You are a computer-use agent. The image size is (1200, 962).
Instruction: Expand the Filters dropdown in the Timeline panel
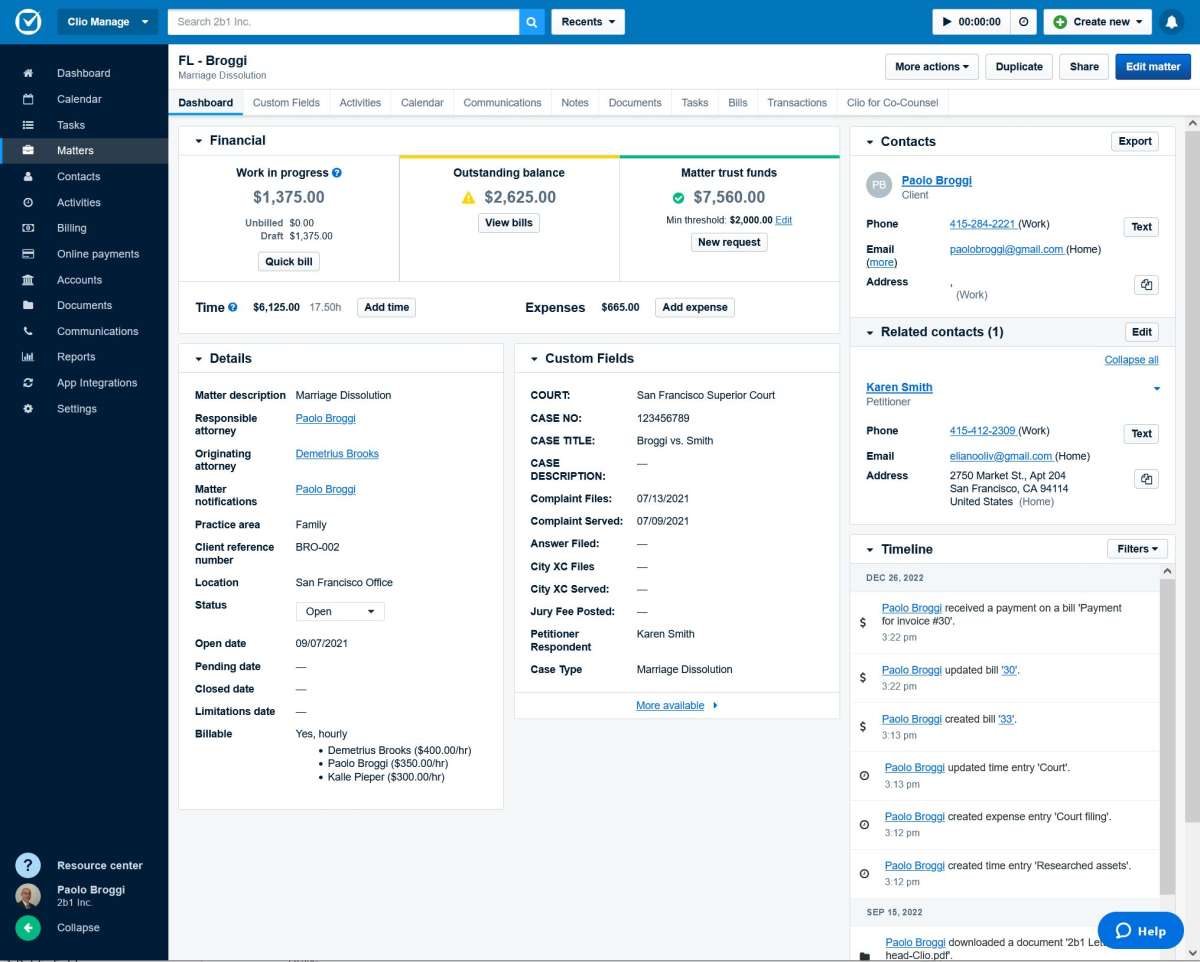coord(1136,548)
